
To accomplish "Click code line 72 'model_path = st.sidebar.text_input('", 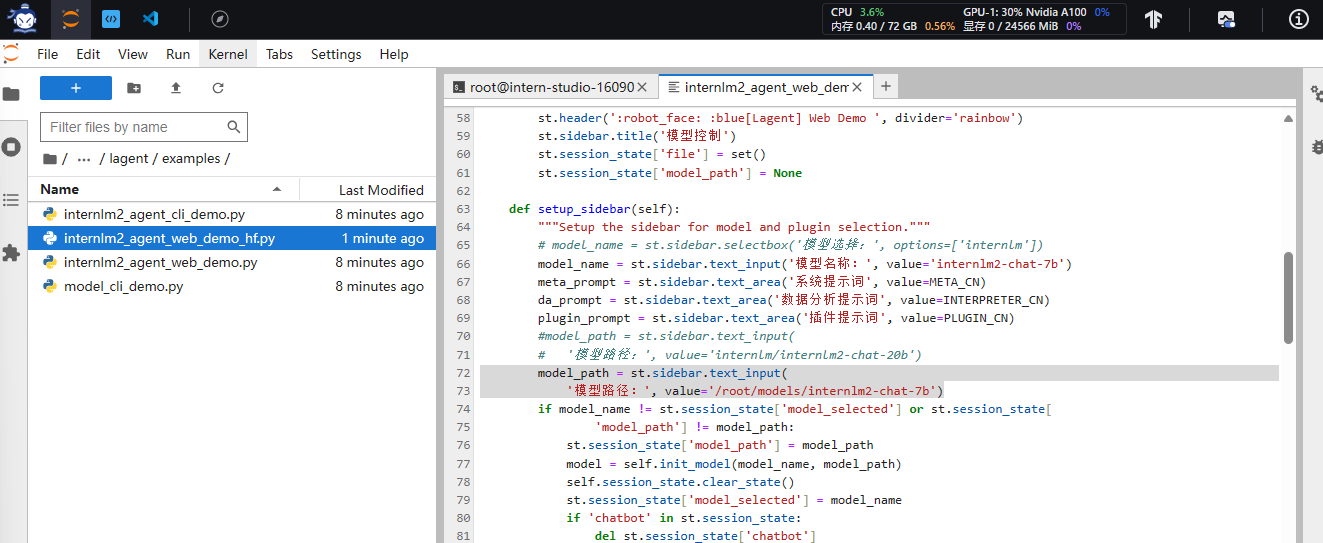I will 664,373.
